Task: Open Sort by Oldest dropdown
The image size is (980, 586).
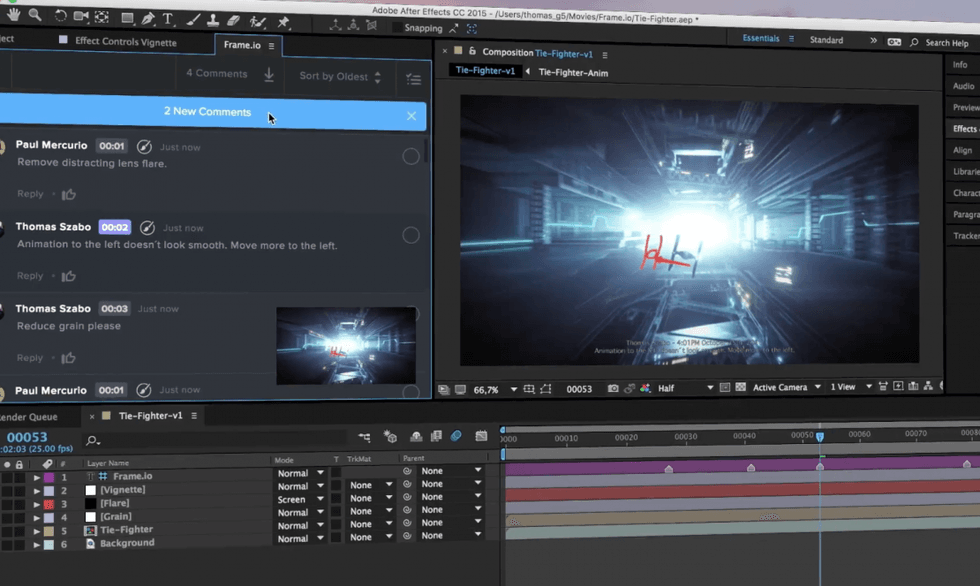Action: pos(340,77)
